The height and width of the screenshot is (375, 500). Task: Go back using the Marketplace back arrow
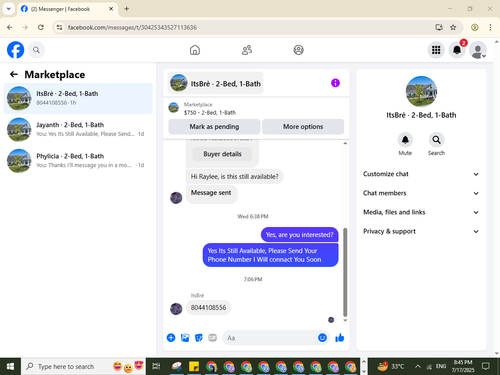pyautogui.click(x=14, y=74)
